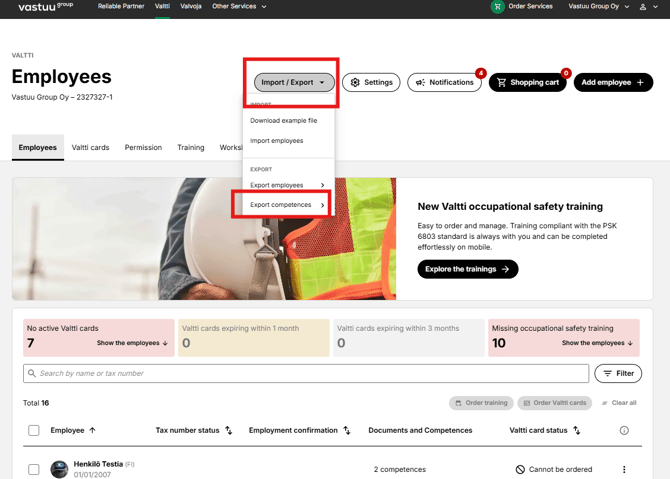
Task: Expand the Other Services menu
Action: pos(239,6)
